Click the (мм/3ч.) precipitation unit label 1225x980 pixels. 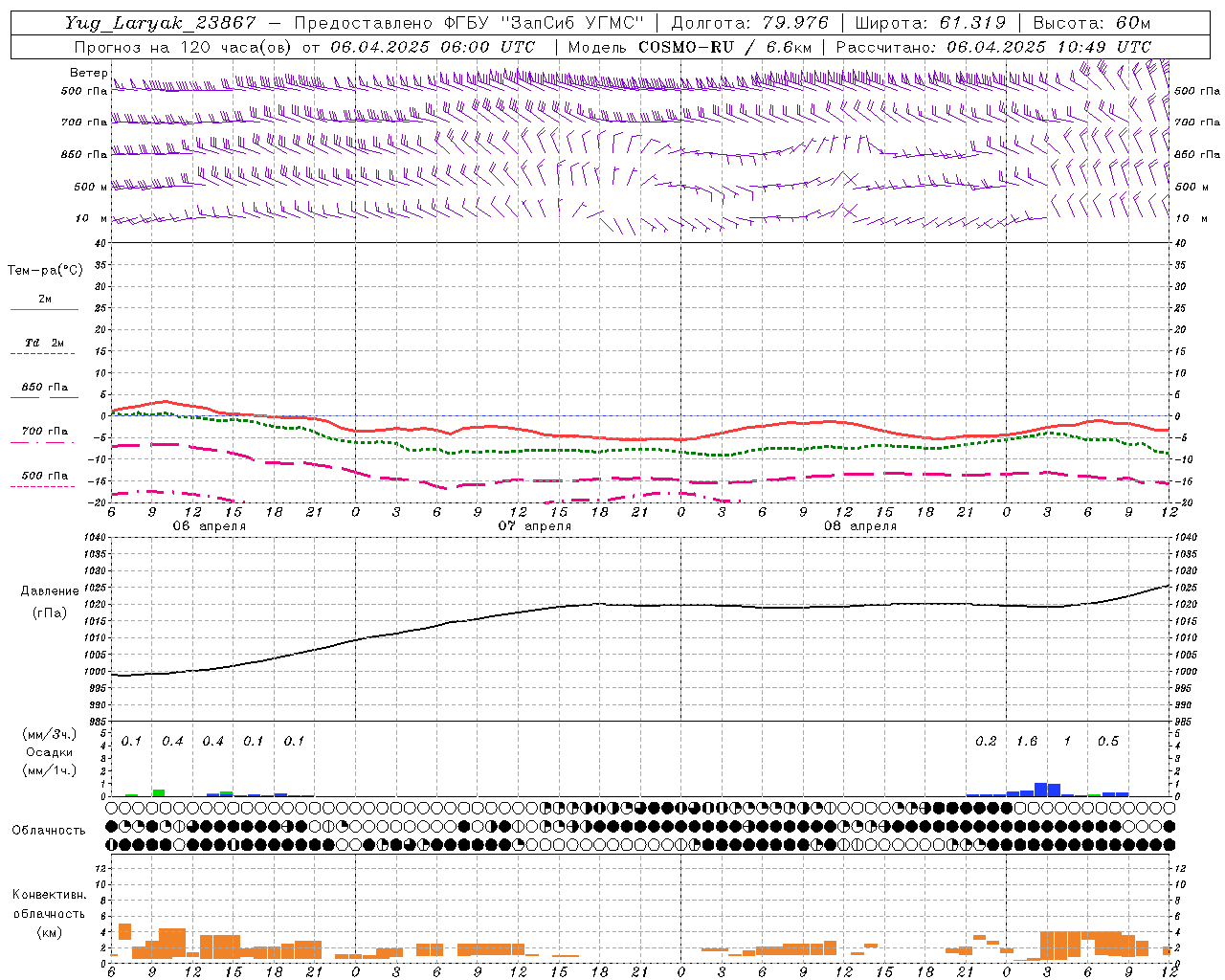49,735
